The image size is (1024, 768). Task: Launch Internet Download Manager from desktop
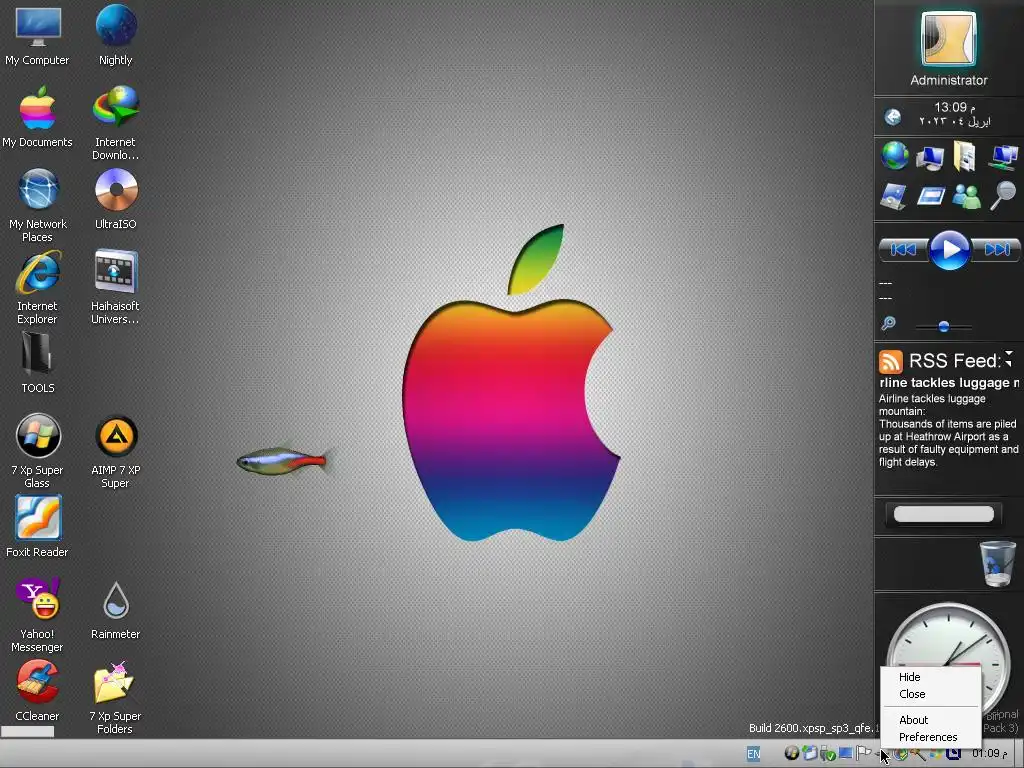pyautogui.click(x=116, y=123)
